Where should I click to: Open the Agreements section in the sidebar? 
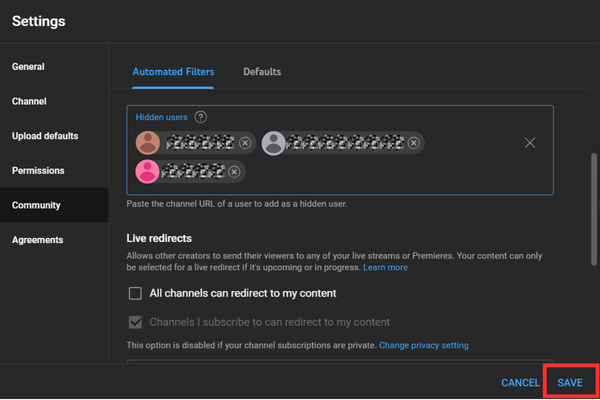pyautogui.click(x=37, y=240)
